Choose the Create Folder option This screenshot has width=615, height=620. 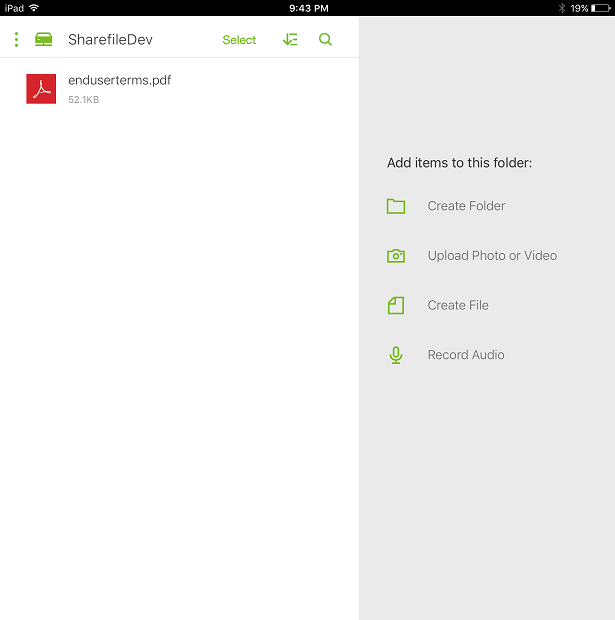pyautogui.click(x=466, y=206)
